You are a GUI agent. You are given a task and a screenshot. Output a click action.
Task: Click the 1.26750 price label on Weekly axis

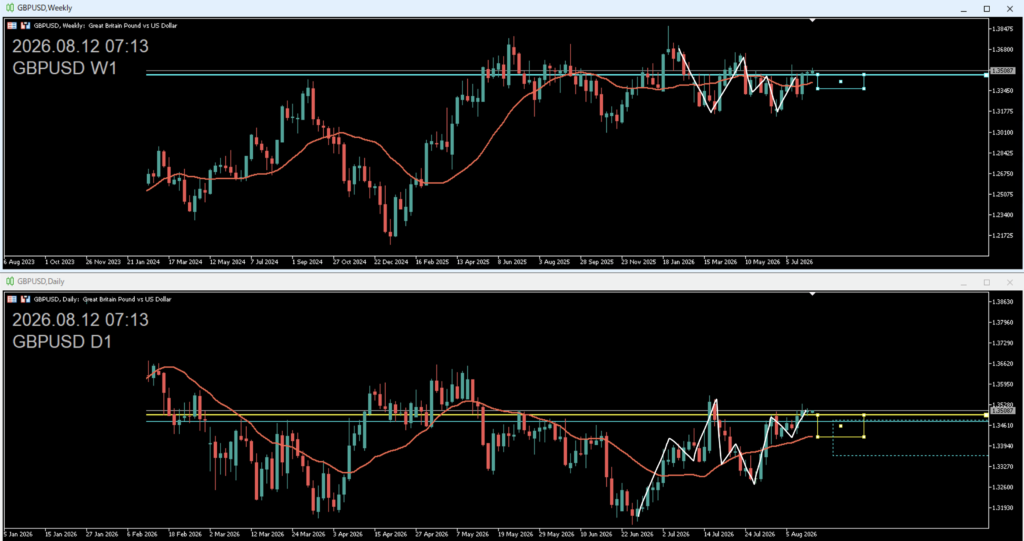[1003, 174]
